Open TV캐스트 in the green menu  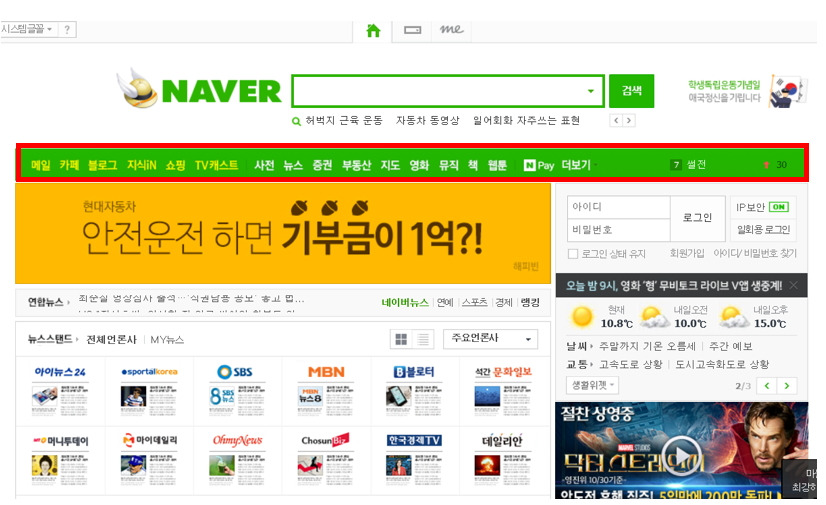217,165
